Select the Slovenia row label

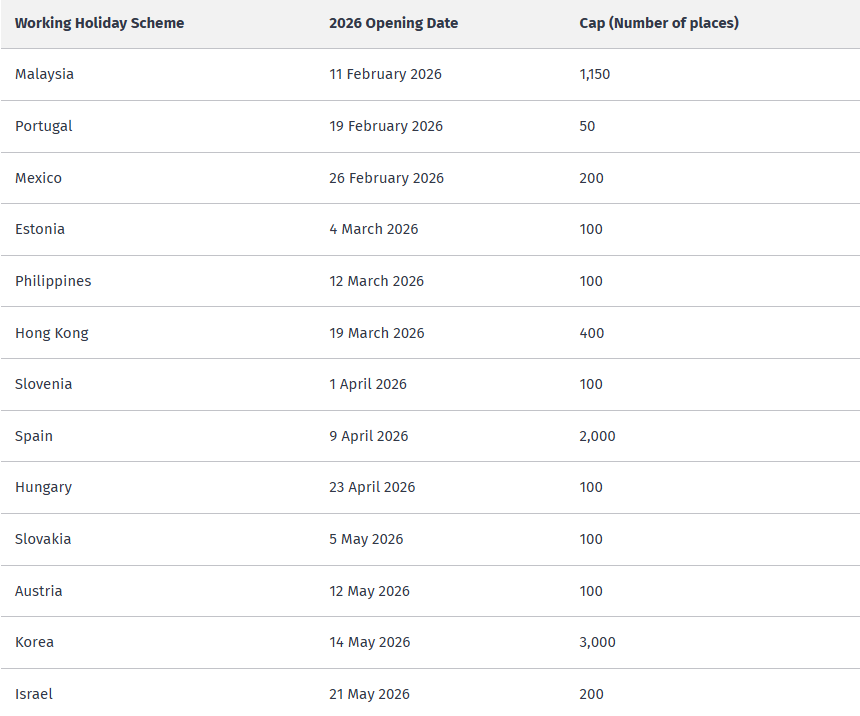coord(44,384)
